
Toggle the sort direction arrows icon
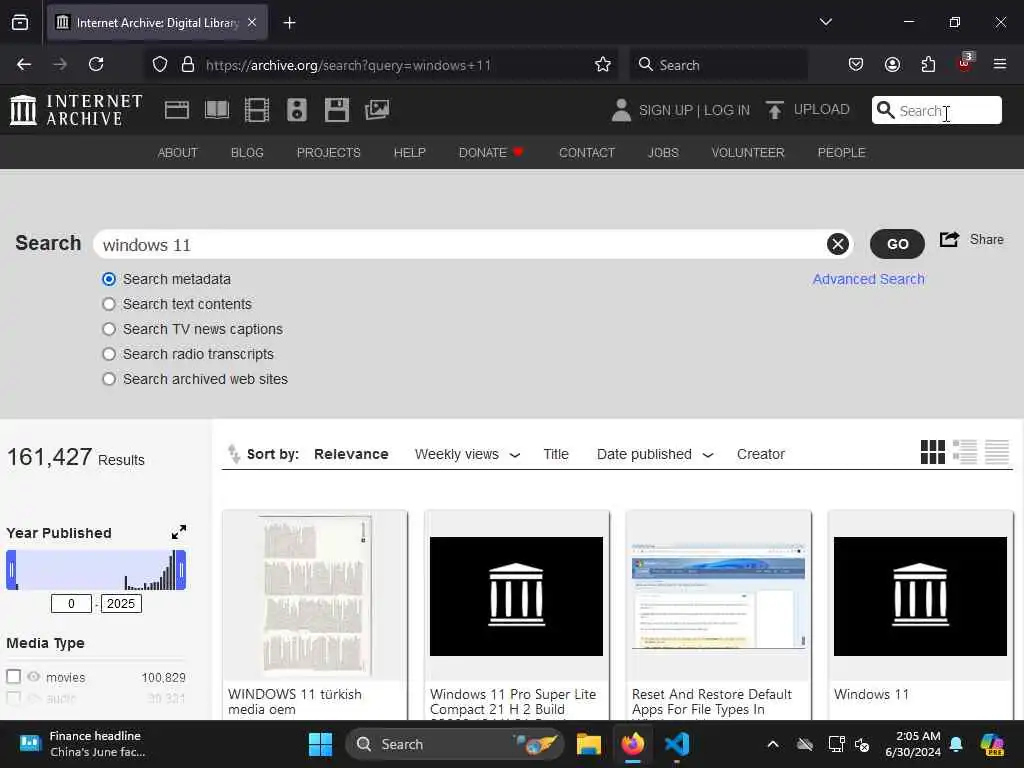point(234,453)
